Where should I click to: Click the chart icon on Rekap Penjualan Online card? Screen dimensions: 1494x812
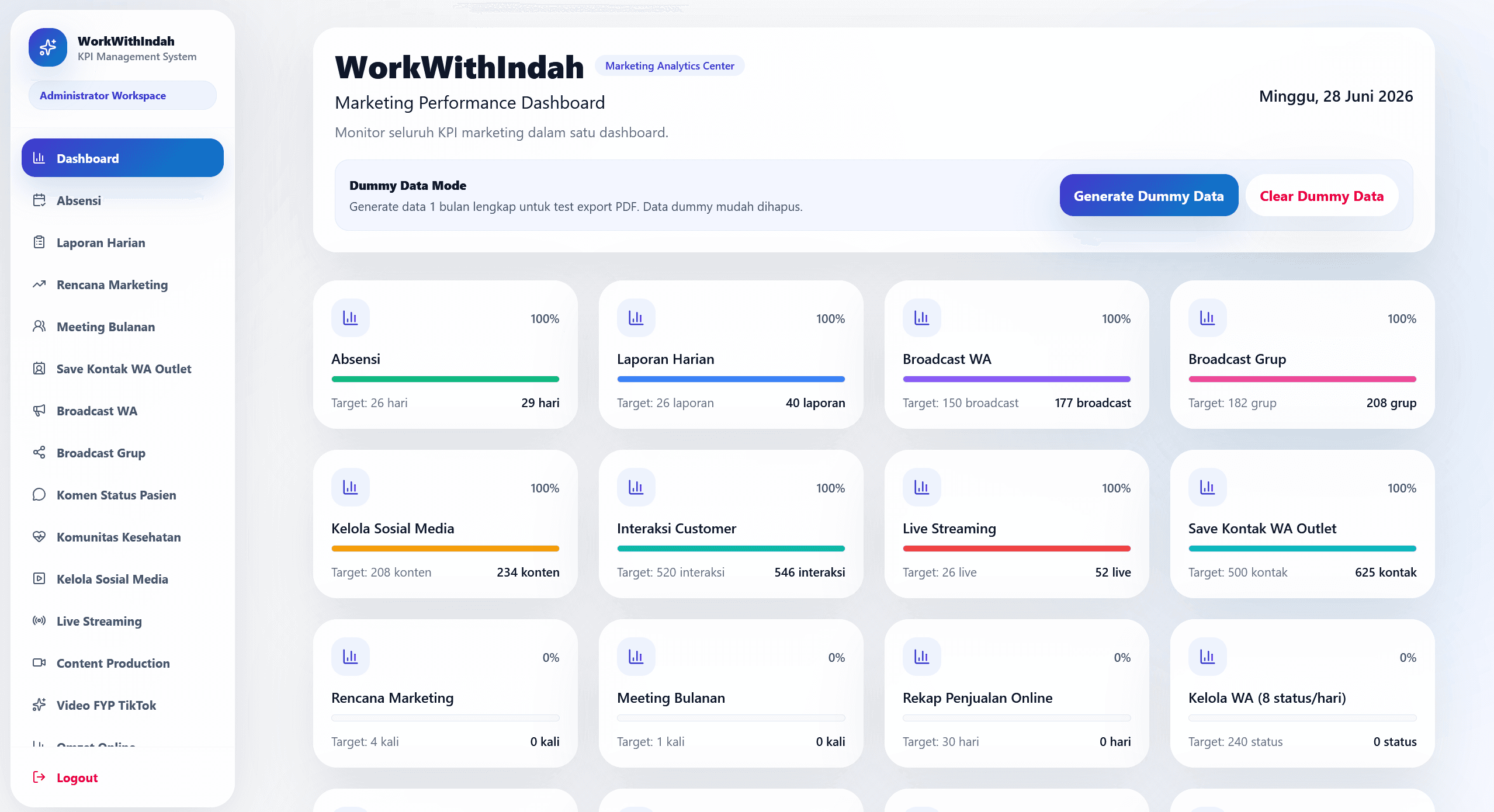click(922, 657)
